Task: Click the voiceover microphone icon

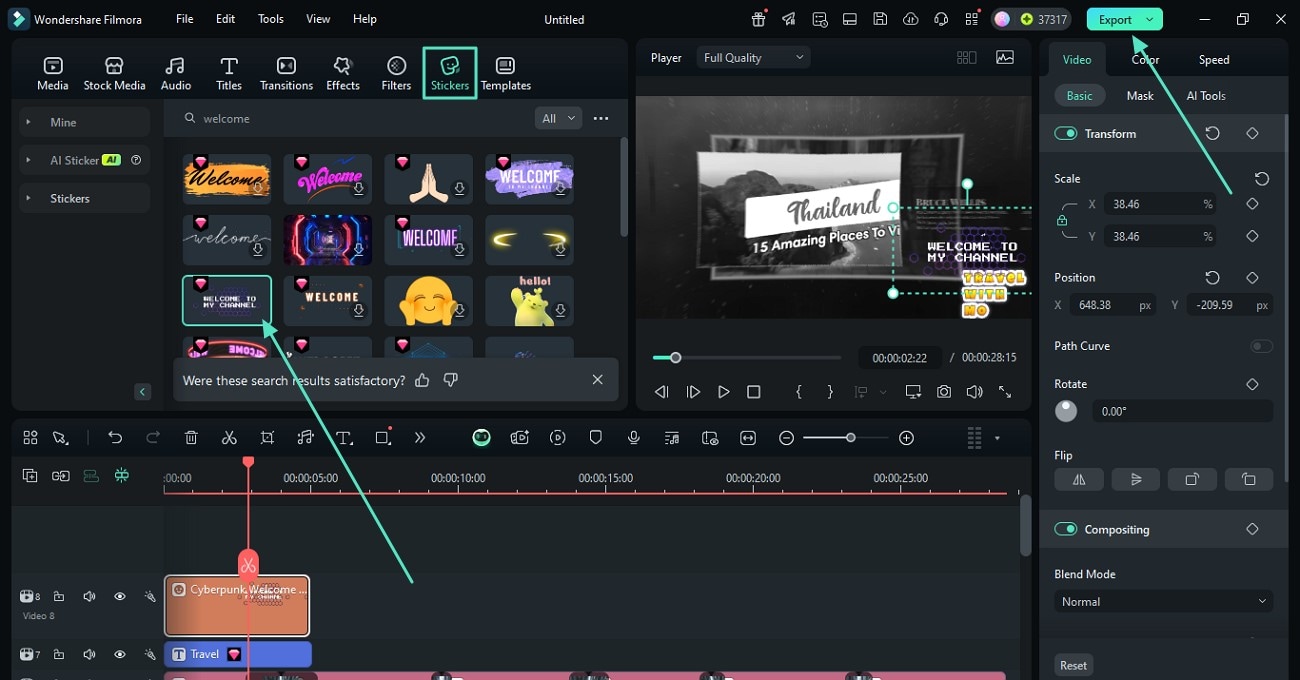Action: [x=633, y=438]
